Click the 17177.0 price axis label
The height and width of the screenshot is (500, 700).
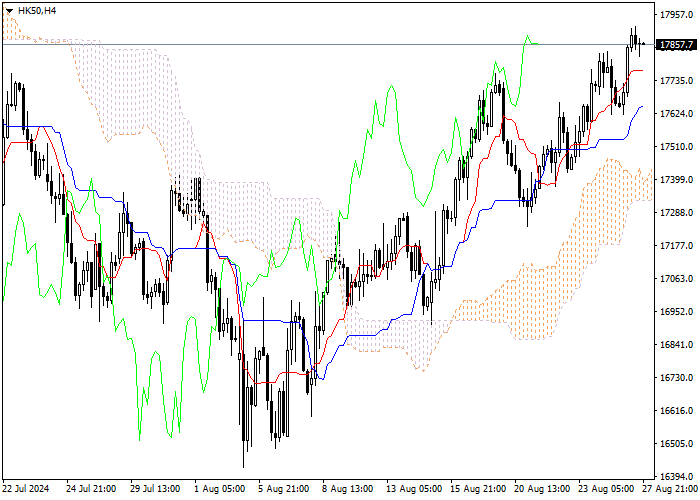click(x=676, y=246)
